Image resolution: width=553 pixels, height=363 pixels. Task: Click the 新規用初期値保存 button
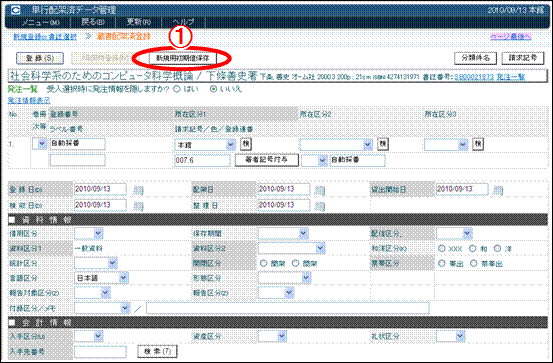coord(182,58)
